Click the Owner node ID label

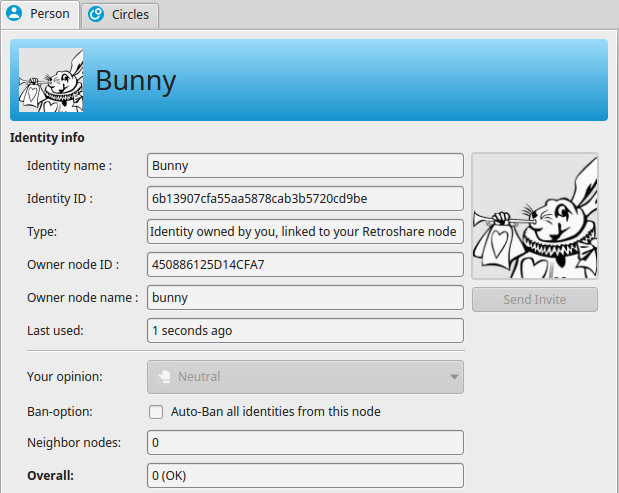click(x=73, y=264)
